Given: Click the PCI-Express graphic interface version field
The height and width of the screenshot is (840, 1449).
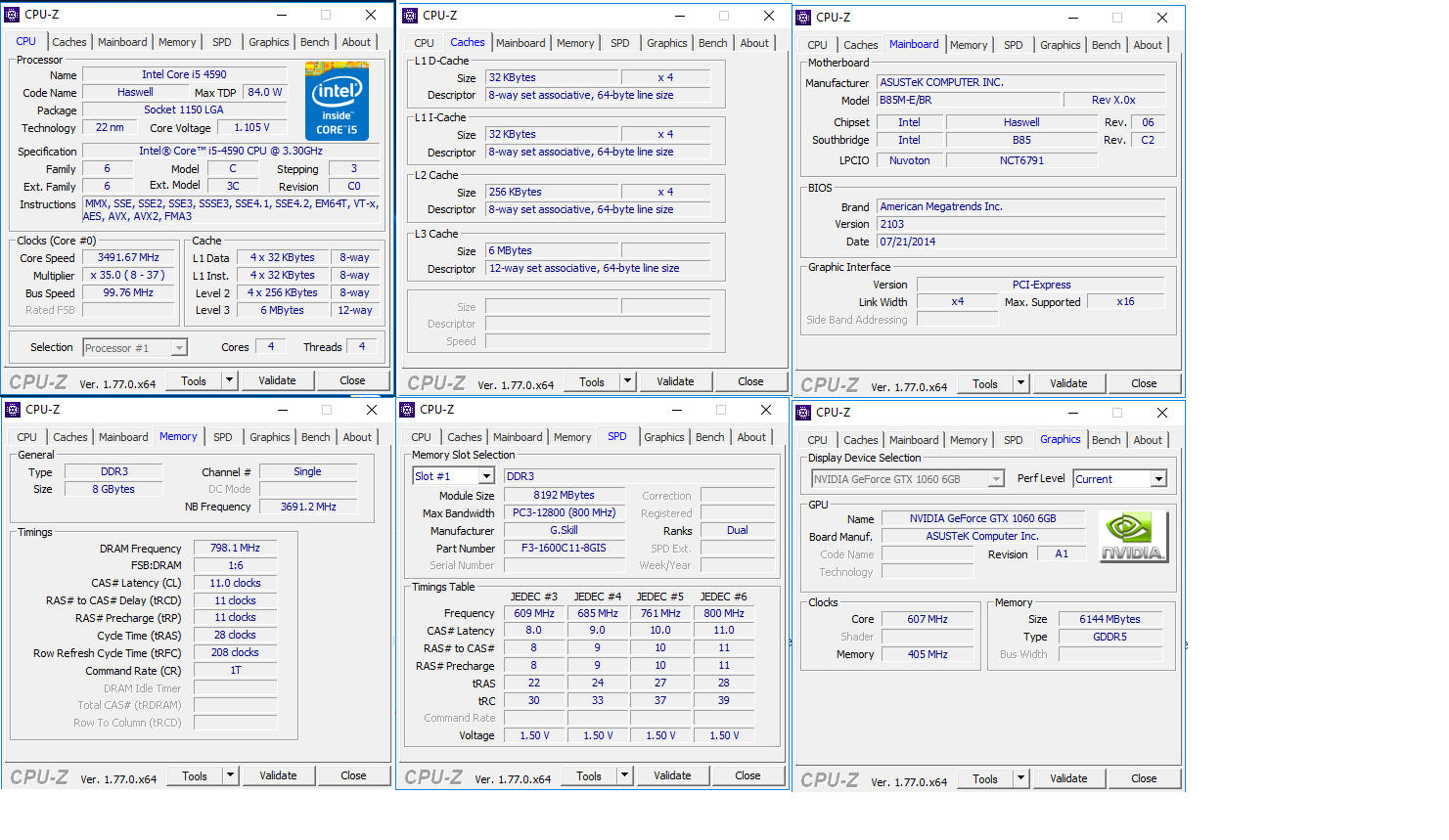Looking at the screenshot, I should point(1041,285).
